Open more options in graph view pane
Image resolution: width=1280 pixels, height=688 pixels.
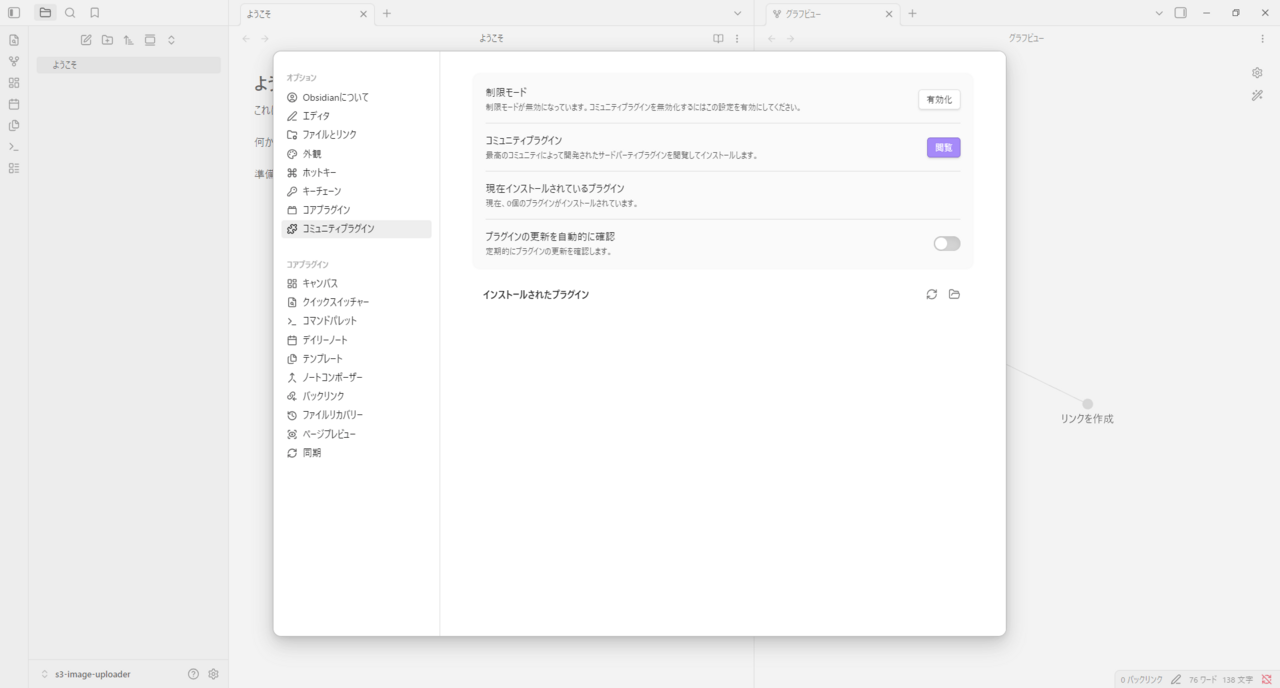pyautogui.click(x=1262, y=39)
